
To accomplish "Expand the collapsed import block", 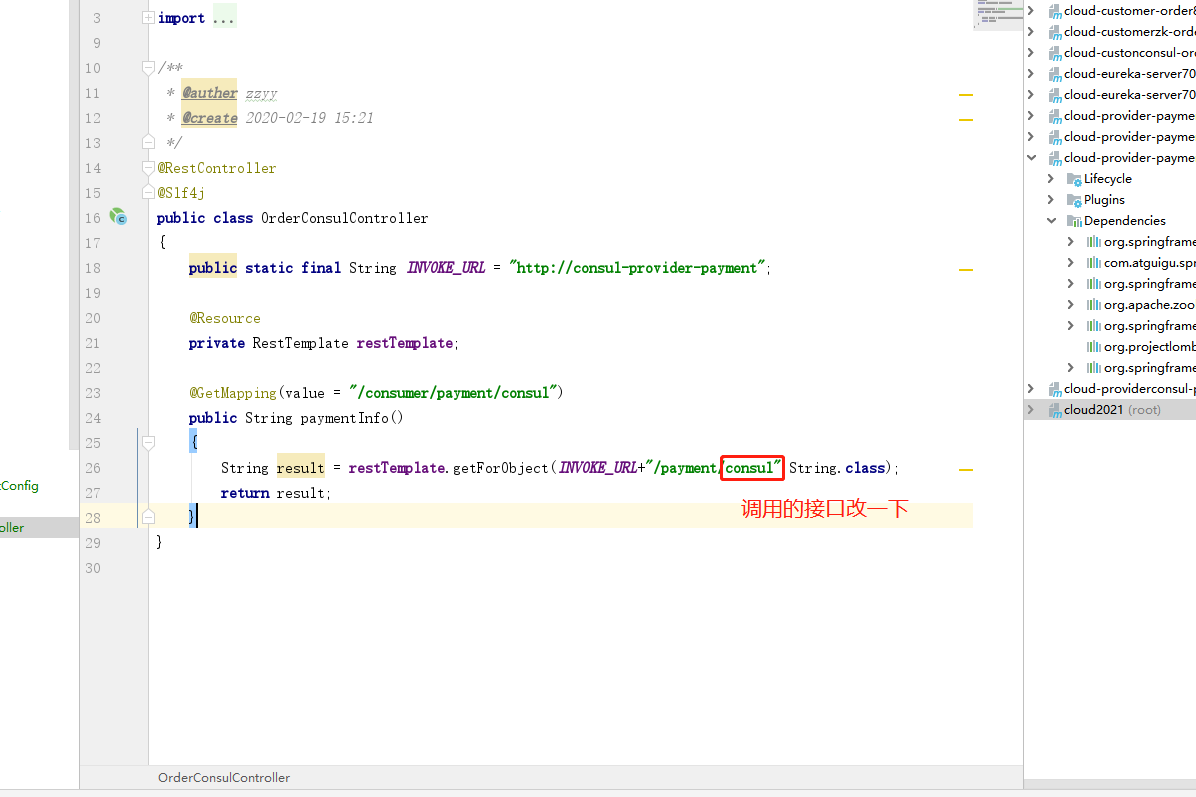I will (x=148, y=18).
